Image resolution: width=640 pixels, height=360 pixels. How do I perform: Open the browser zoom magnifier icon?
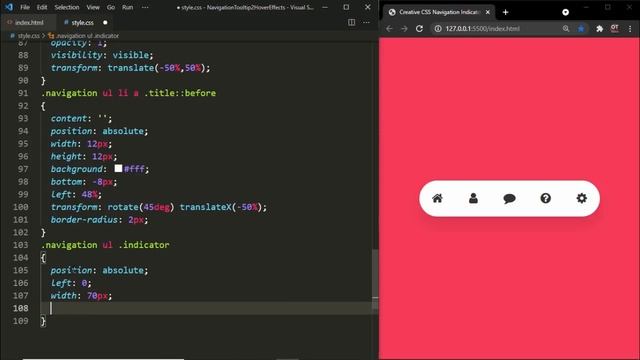tap(566, 29)
